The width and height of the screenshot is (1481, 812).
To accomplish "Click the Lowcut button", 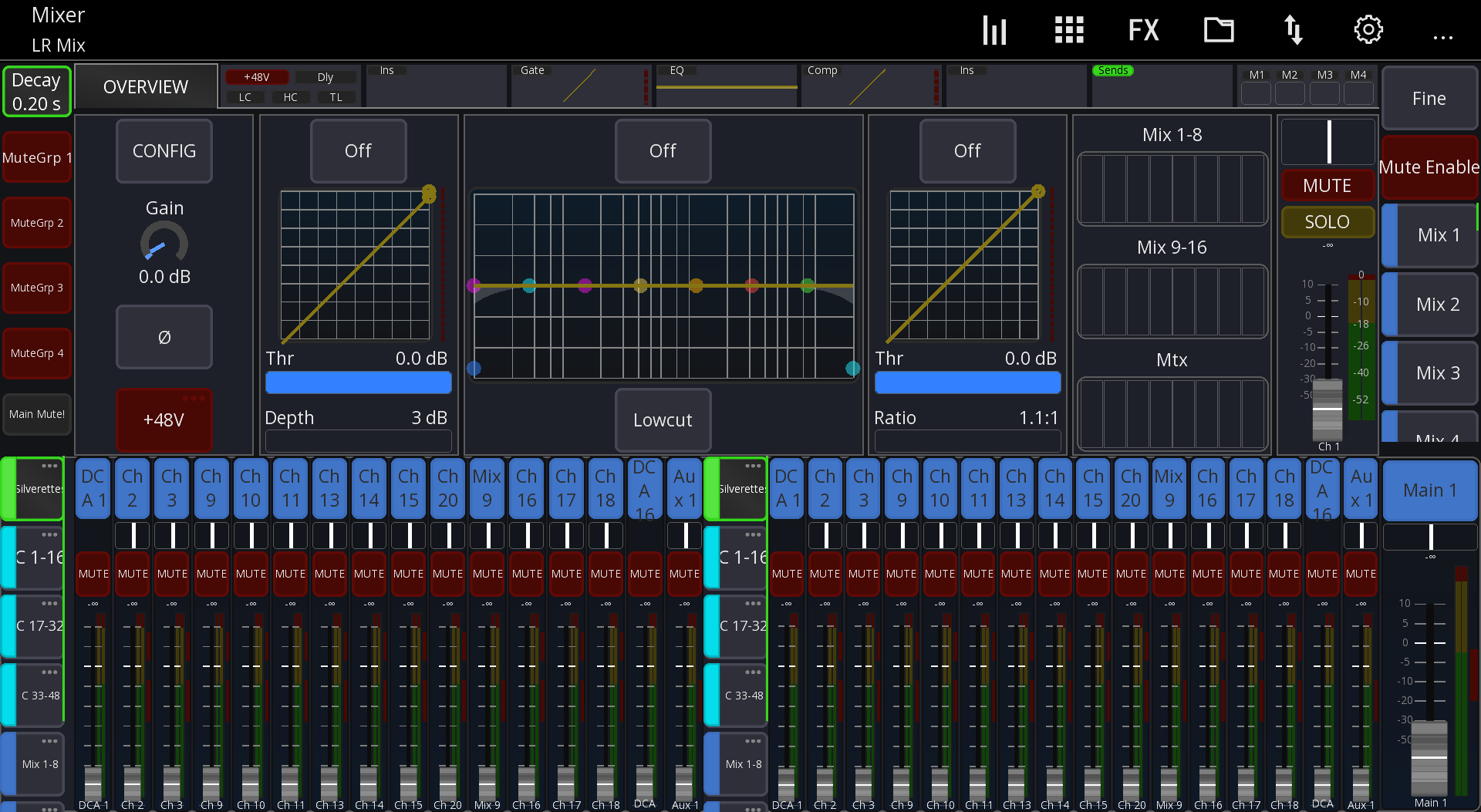I will click(x=663, y=420).
